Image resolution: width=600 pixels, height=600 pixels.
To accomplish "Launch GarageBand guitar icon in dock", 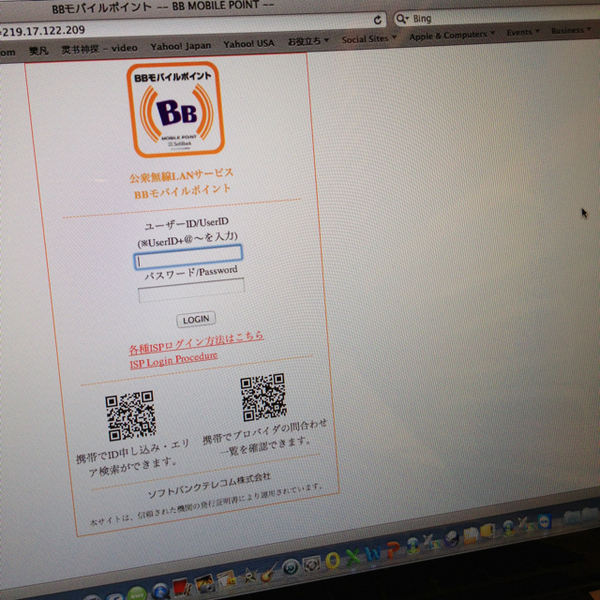I will coord(269,572).
